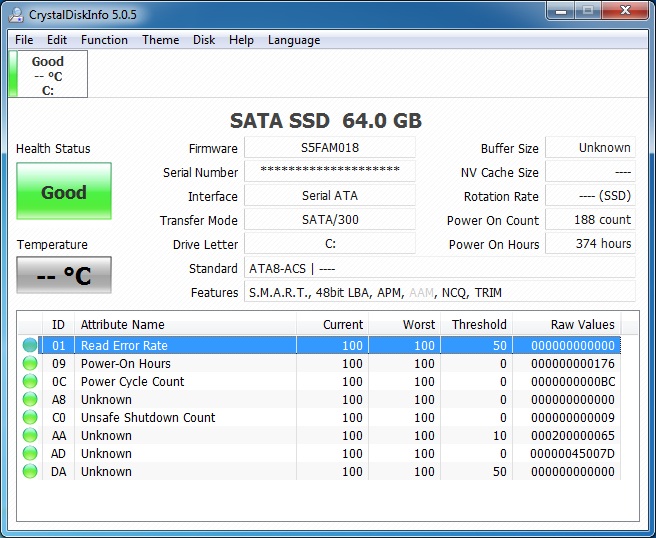Click the green status circle for Power Cycle Count
Image resolution: width=656 pixels, height=538 pixels.
[x=30, y=381]
